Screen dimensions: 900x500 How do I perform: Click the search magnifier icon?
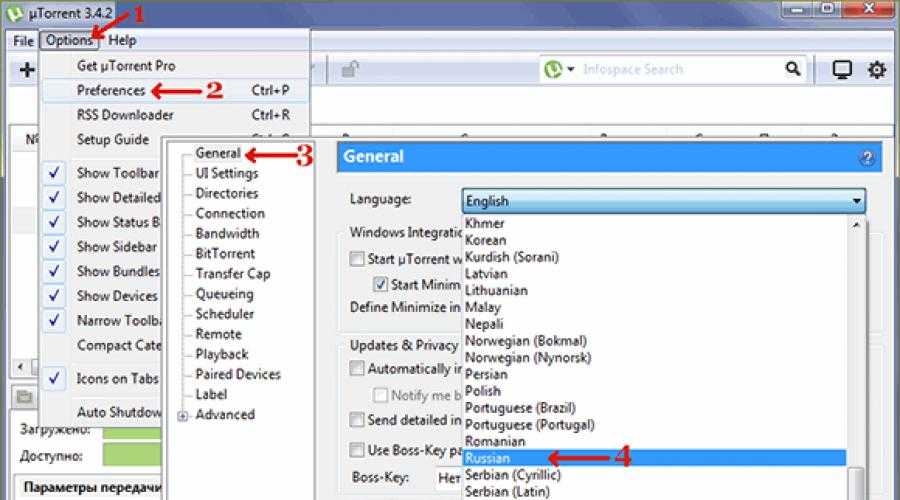click(x=793, y=69)
